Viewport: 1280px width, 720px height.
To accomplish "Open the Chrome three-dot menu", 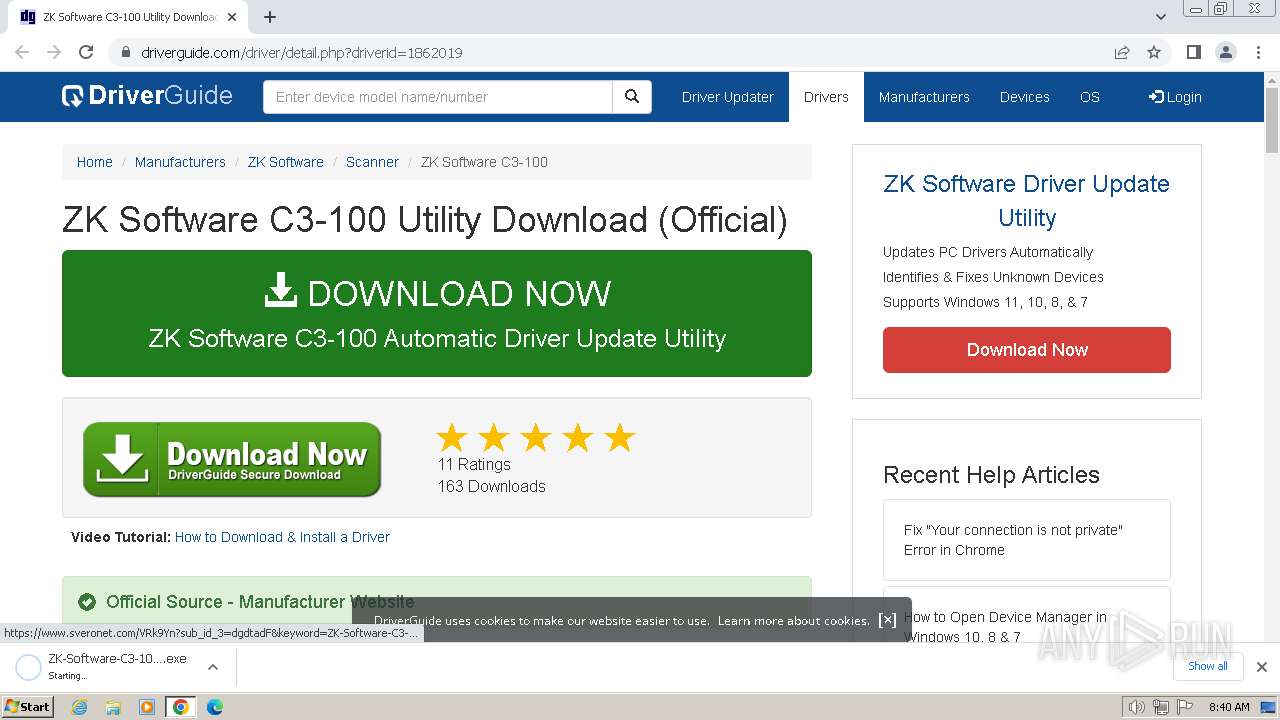I will coord(1258,52).
